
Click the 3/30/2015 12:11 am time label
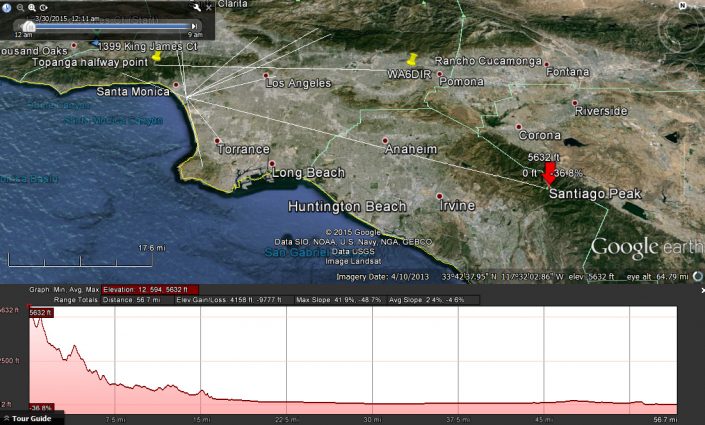pyautogui.click(x=67, y=18)
